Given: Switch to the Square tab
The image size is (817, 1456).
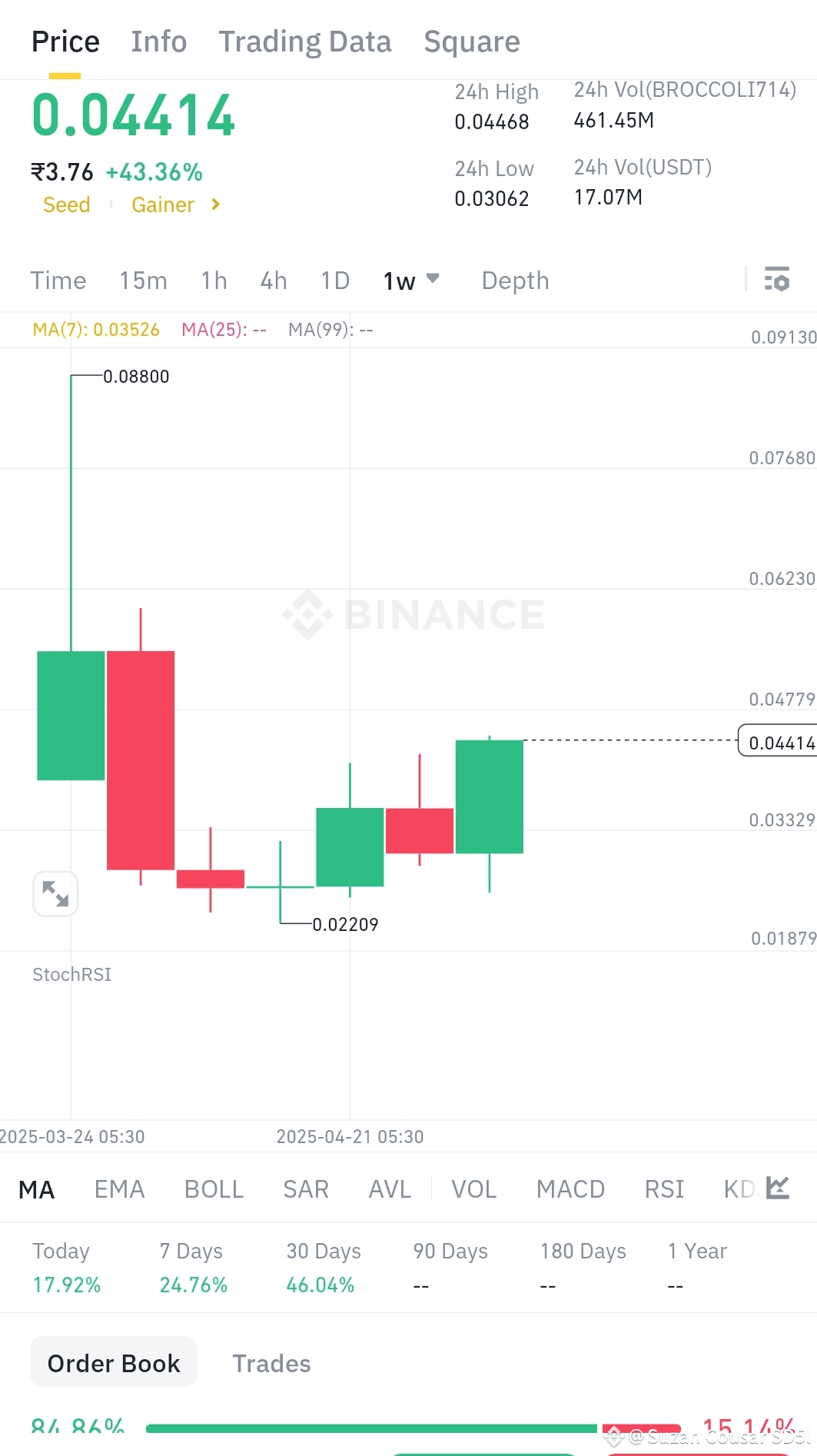Looking at the screenshot, I should pyautogui.click(x=471, y=42).
